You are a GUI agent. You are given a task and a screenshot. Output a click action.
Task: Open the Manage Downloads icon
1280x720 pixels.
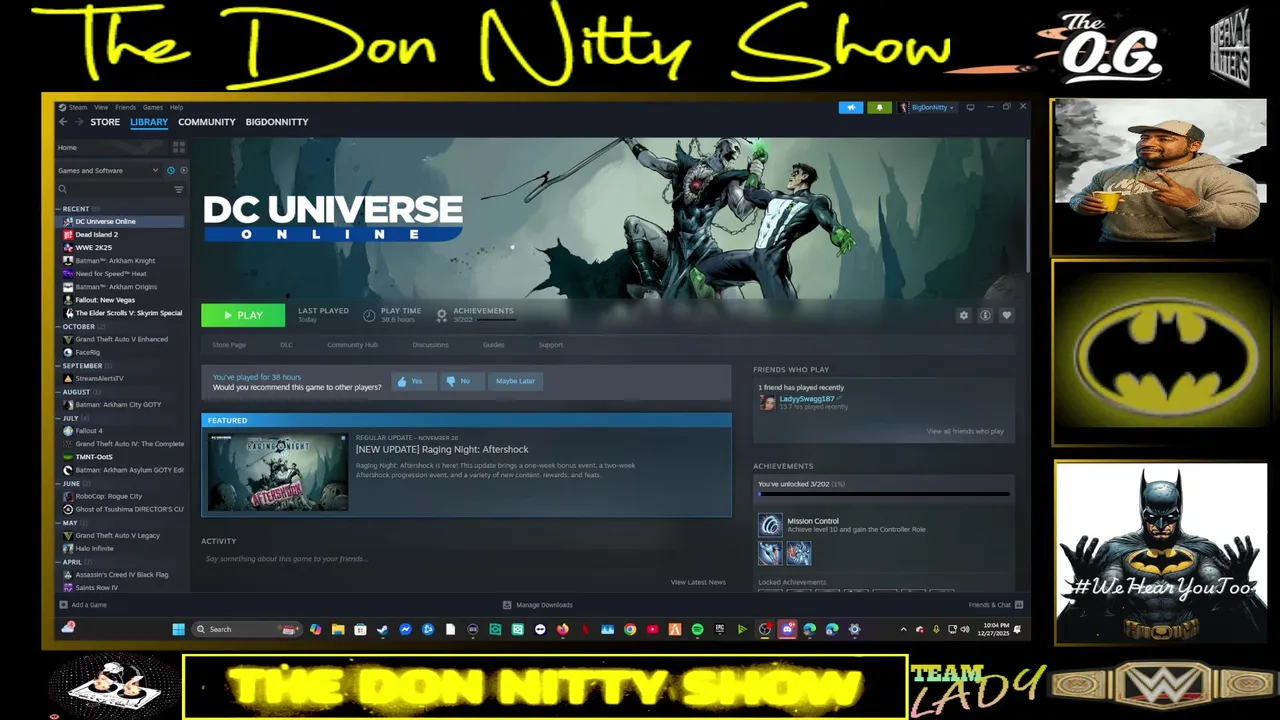[507, 605]
